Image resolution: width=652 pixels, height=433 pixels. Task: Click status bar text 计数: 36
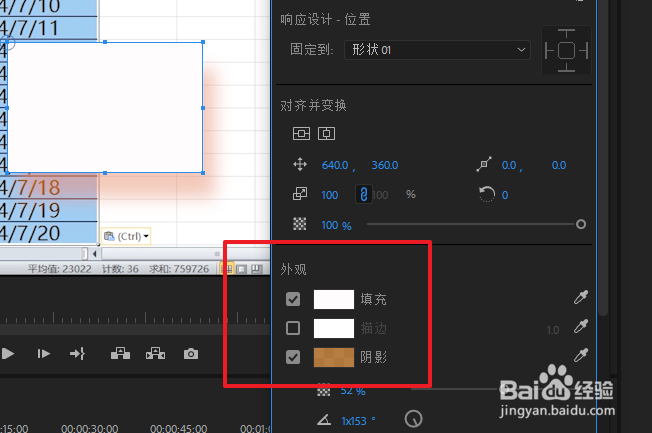[121, 269]
